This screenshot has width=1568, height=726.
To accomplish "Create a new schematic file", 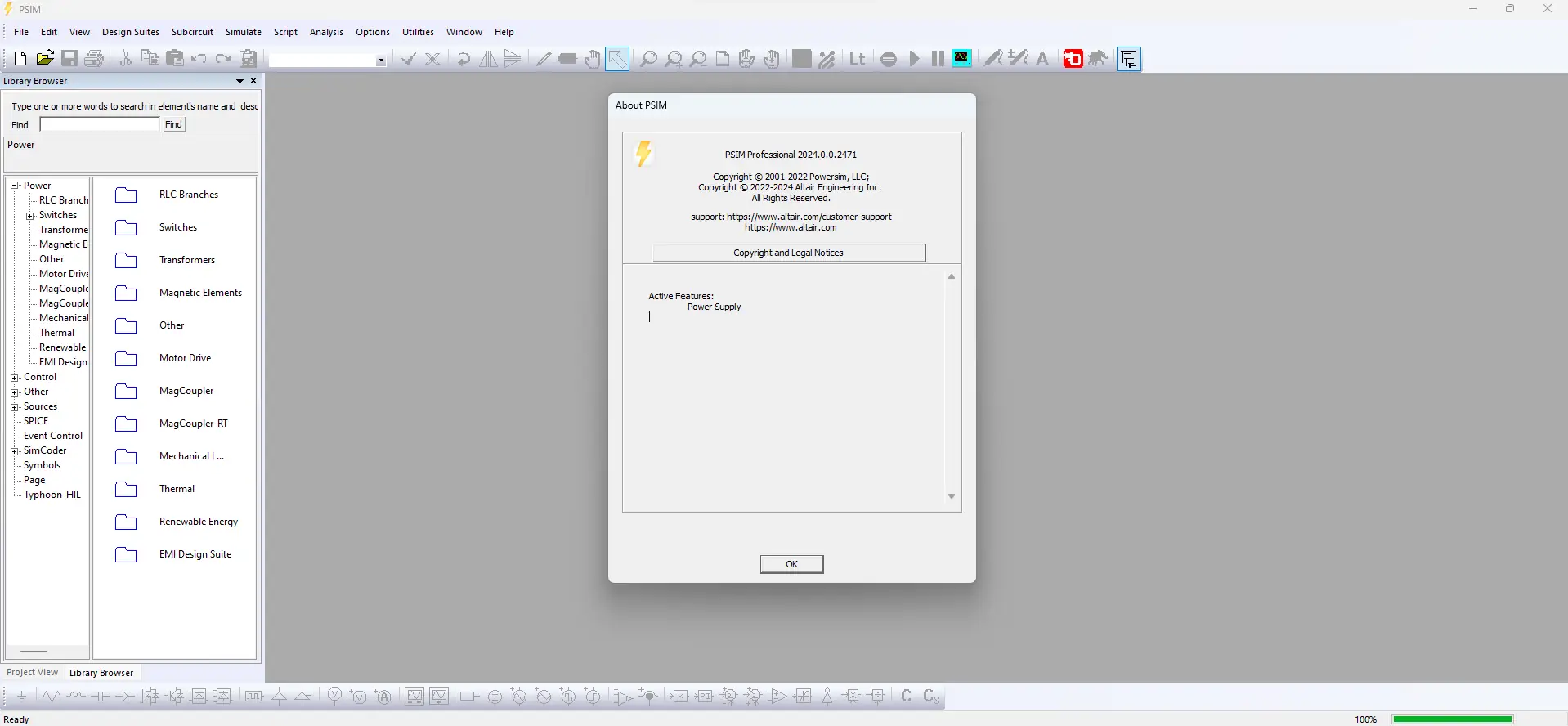I will pyautogui.click(x=20, y=58).
